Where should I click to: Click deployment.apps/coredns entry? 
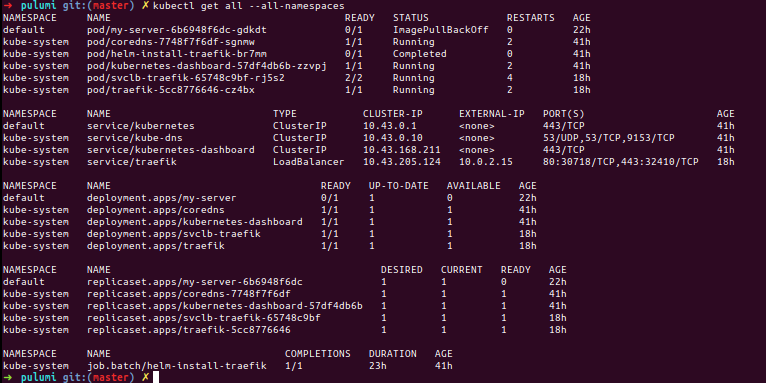coord(155,210)
